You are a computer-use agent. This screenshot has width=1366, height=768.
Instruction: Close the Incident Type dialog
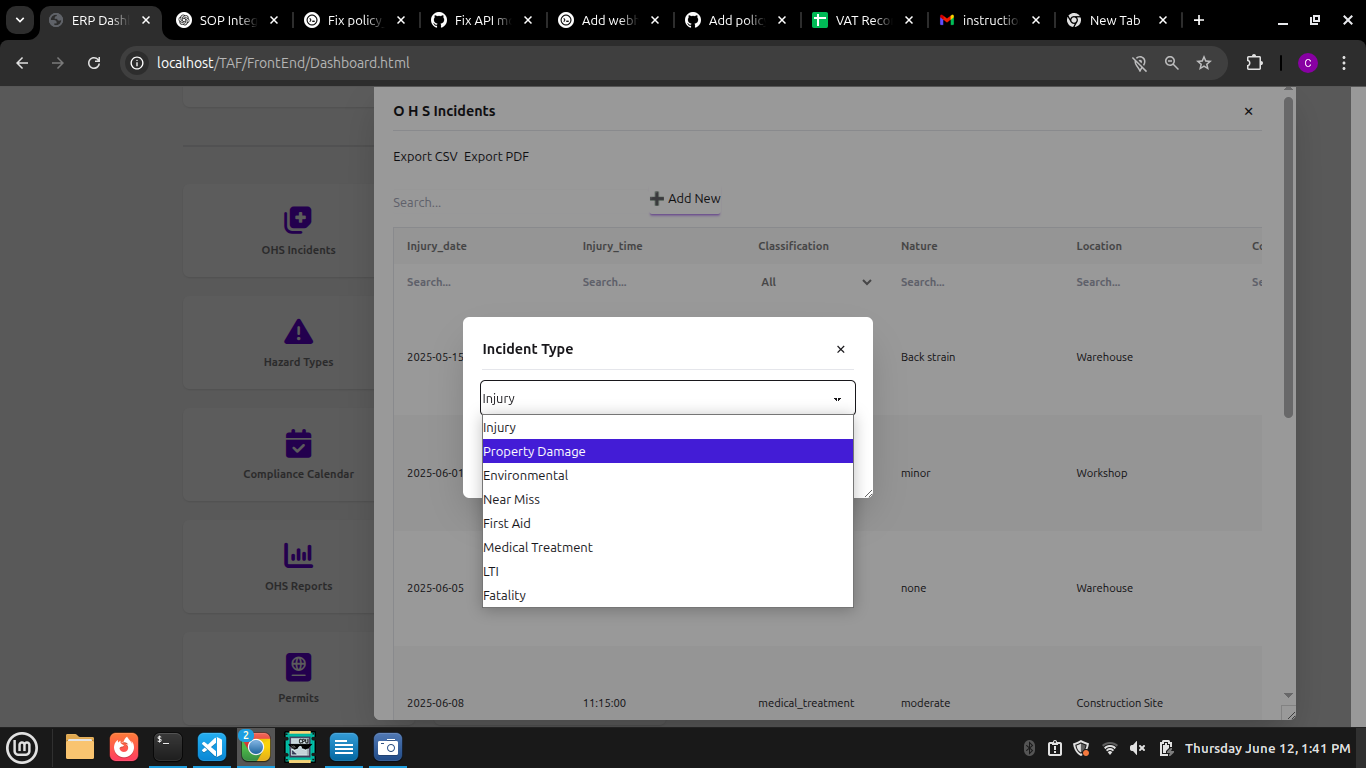(x=840, y=349)
